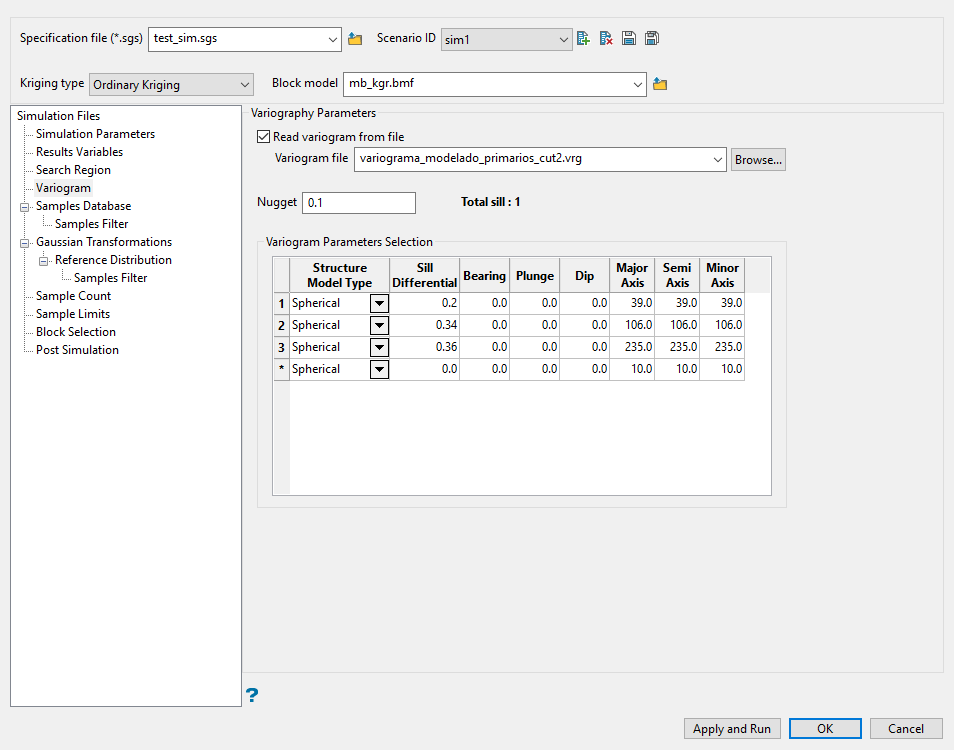Click the browse folder icon for Specification file
Screen dimensions: 954x750
pos(355,39)
